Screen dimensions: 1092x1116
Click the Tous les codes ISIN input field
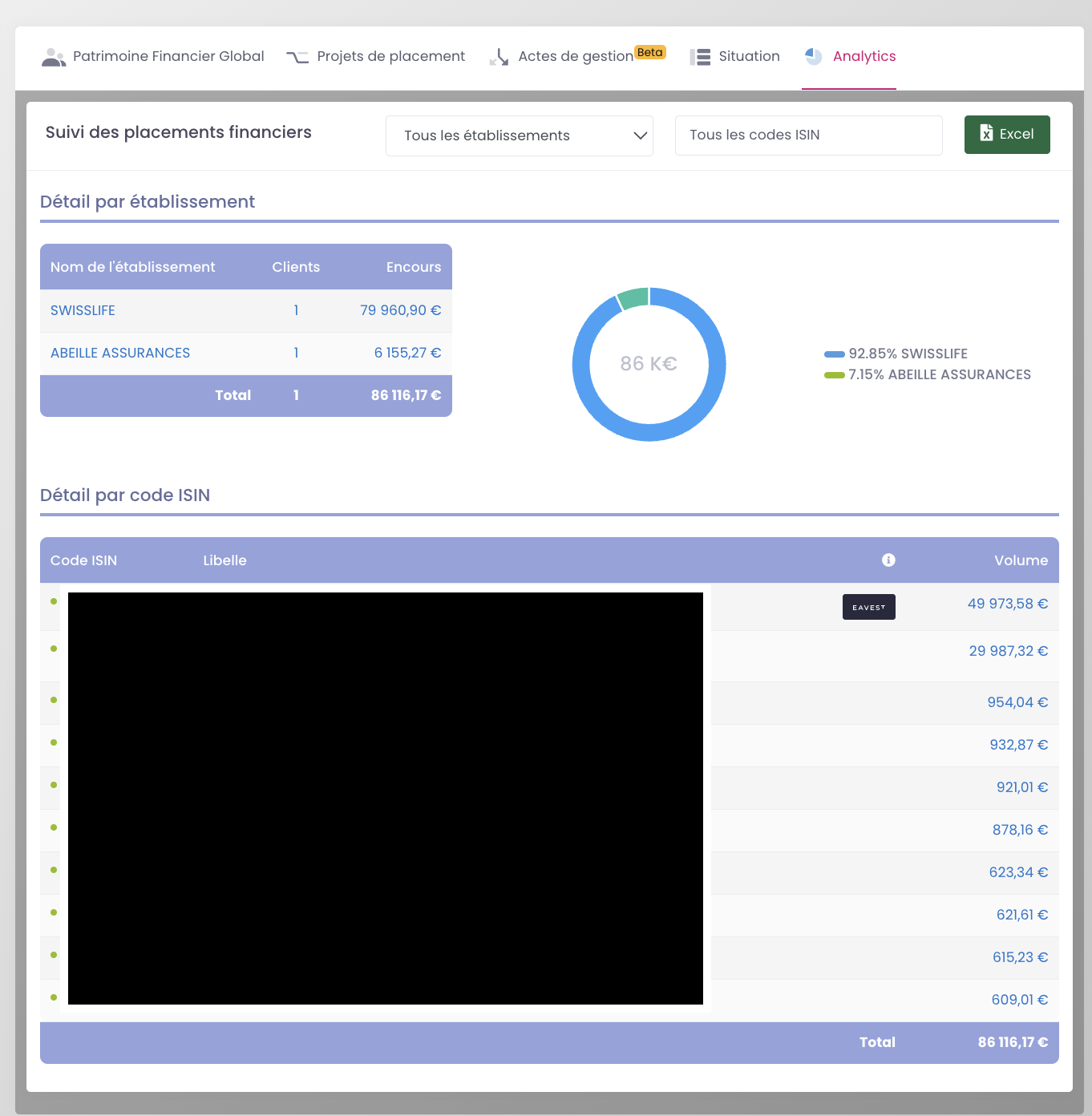[x=807, y=135]
